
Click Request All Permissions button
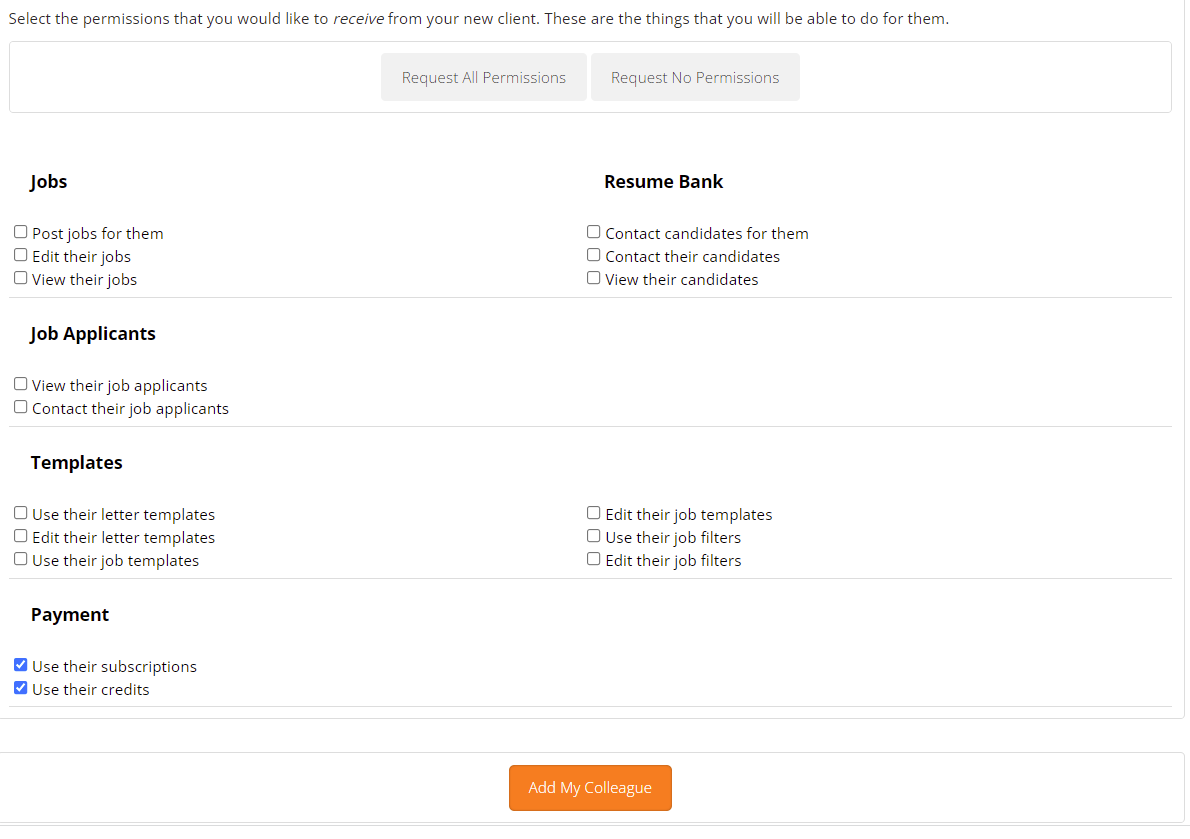[x=483, y=77]
